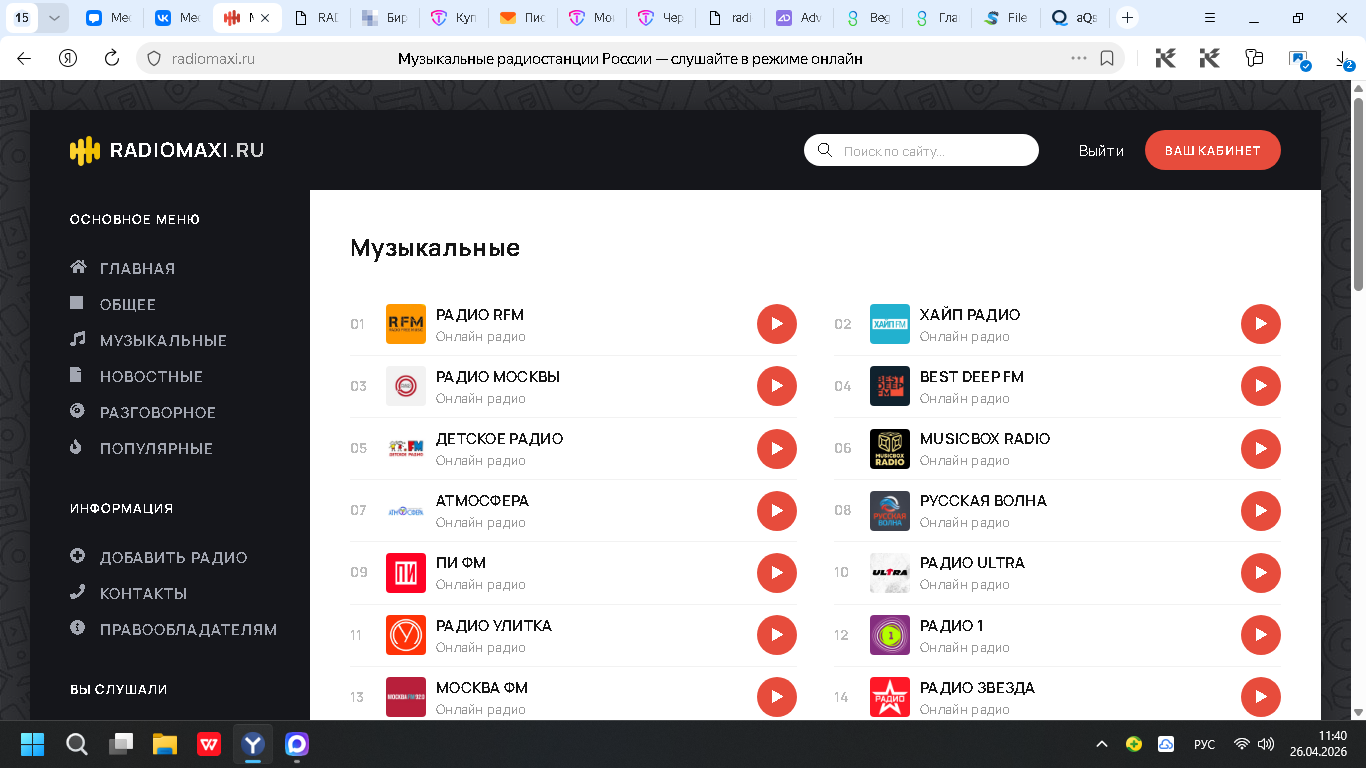
Task: Click the red ПИ ФМ logo
Action: [x=406, y=573]
